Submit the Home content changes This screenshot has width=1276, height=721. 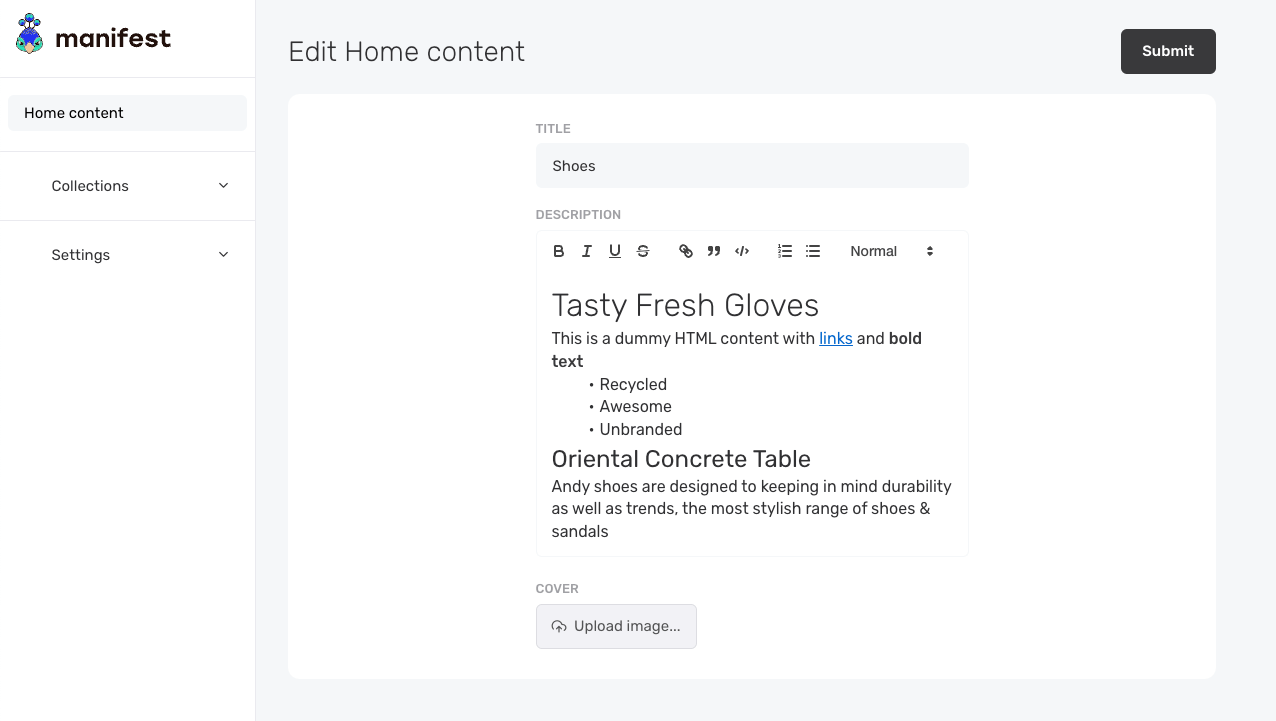[x=1168, y=51]
